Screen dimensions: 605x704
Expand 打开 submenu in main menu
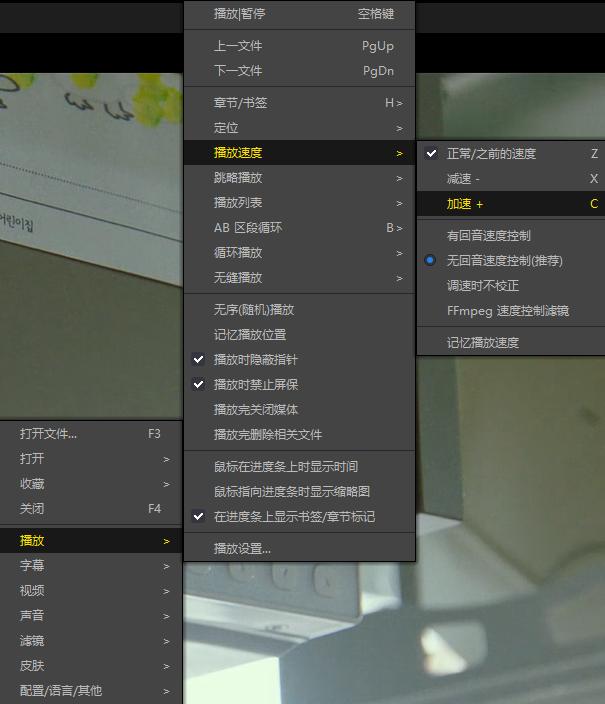point(91,458)
